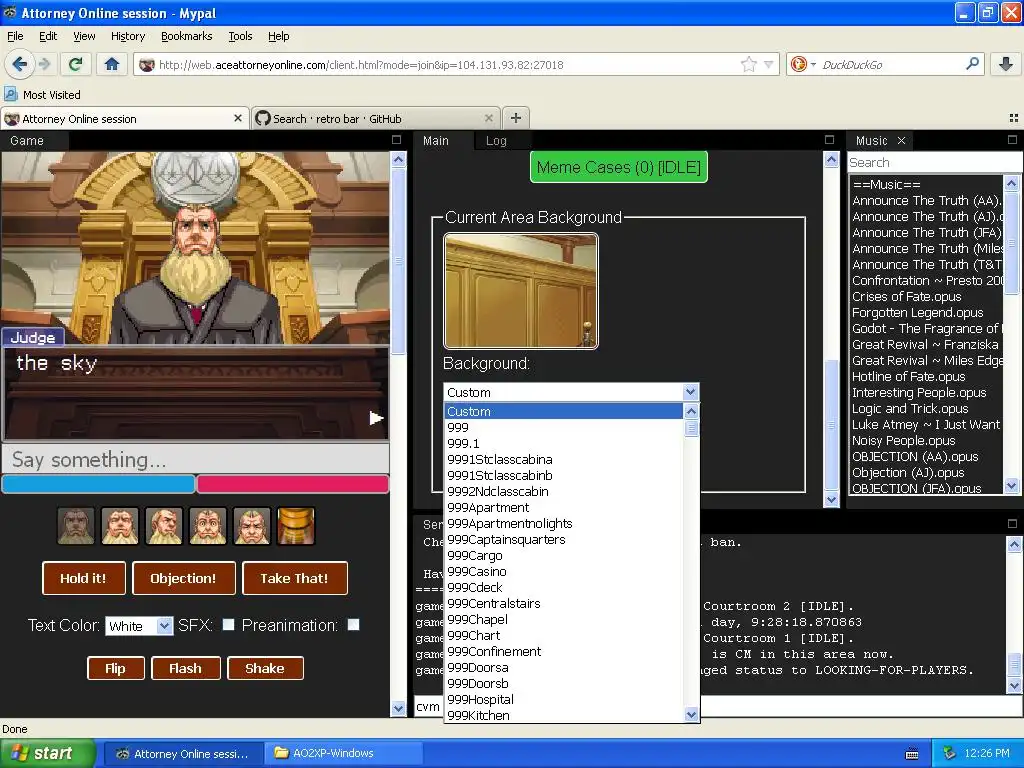Screen dimensions: 1024x768
Task: Toggle the Shake button
Action: pos(265,668)
